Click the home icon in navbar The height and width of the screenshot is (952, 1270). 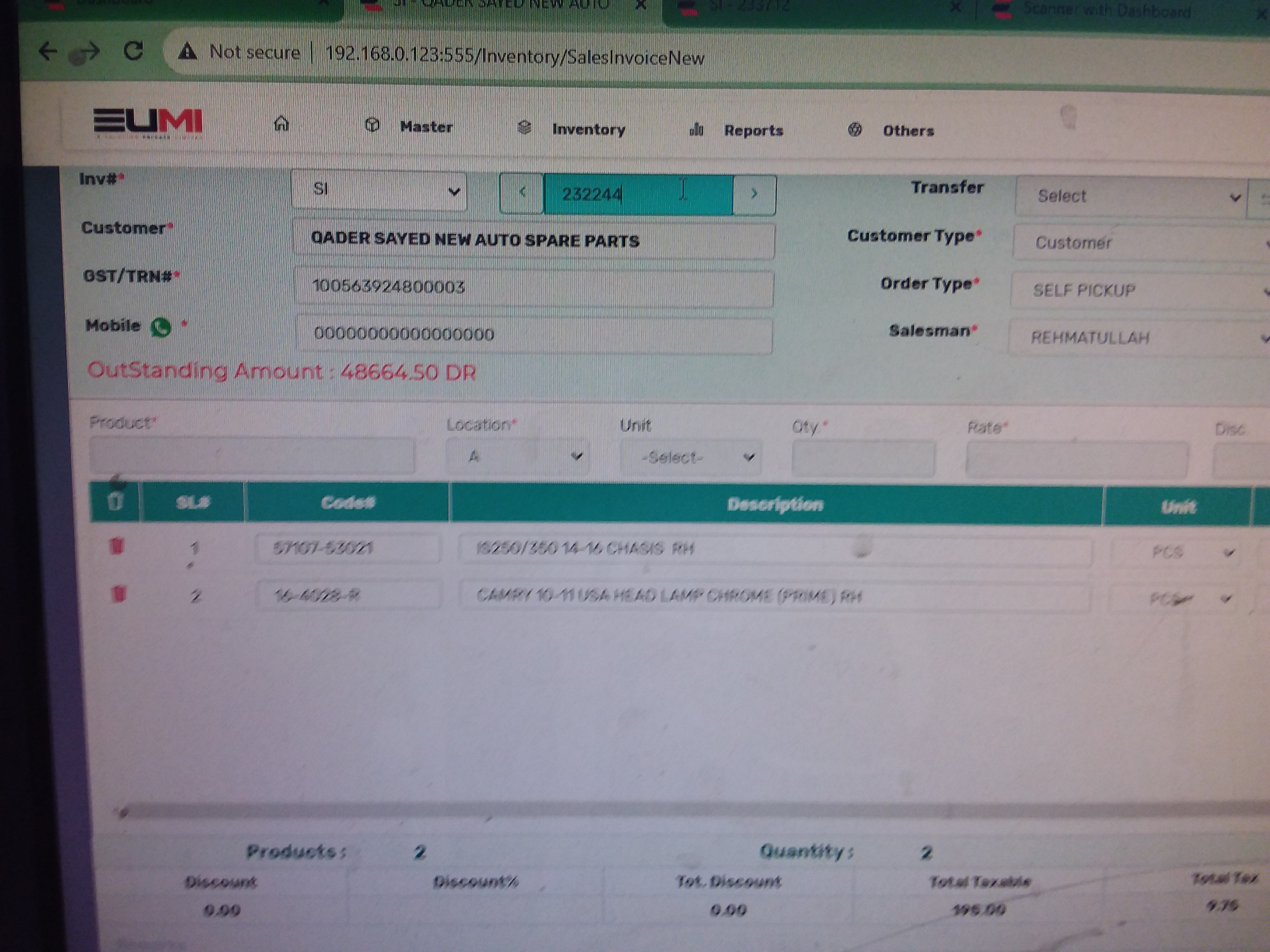pos(281,123)
